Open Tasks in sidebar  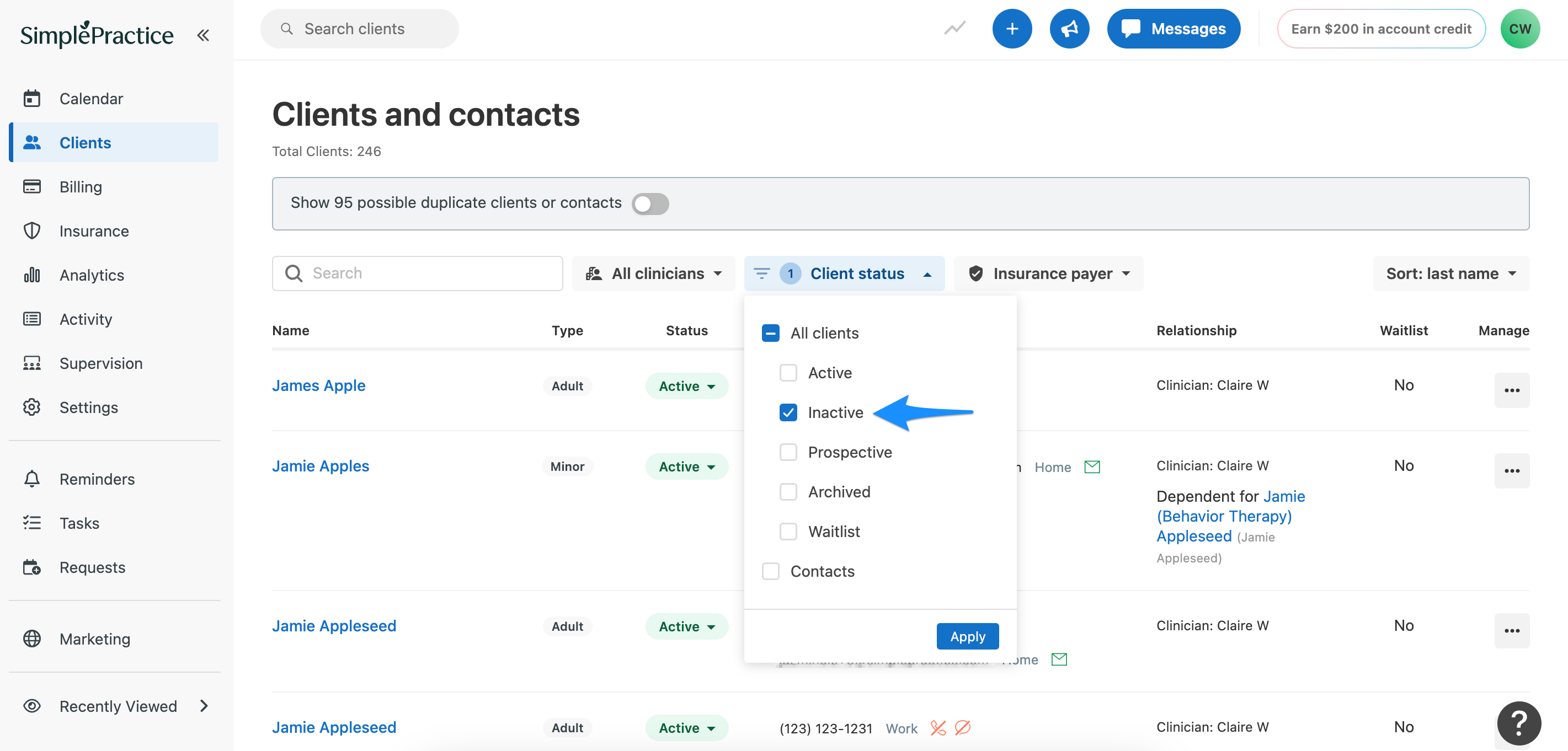coord(114,523)
